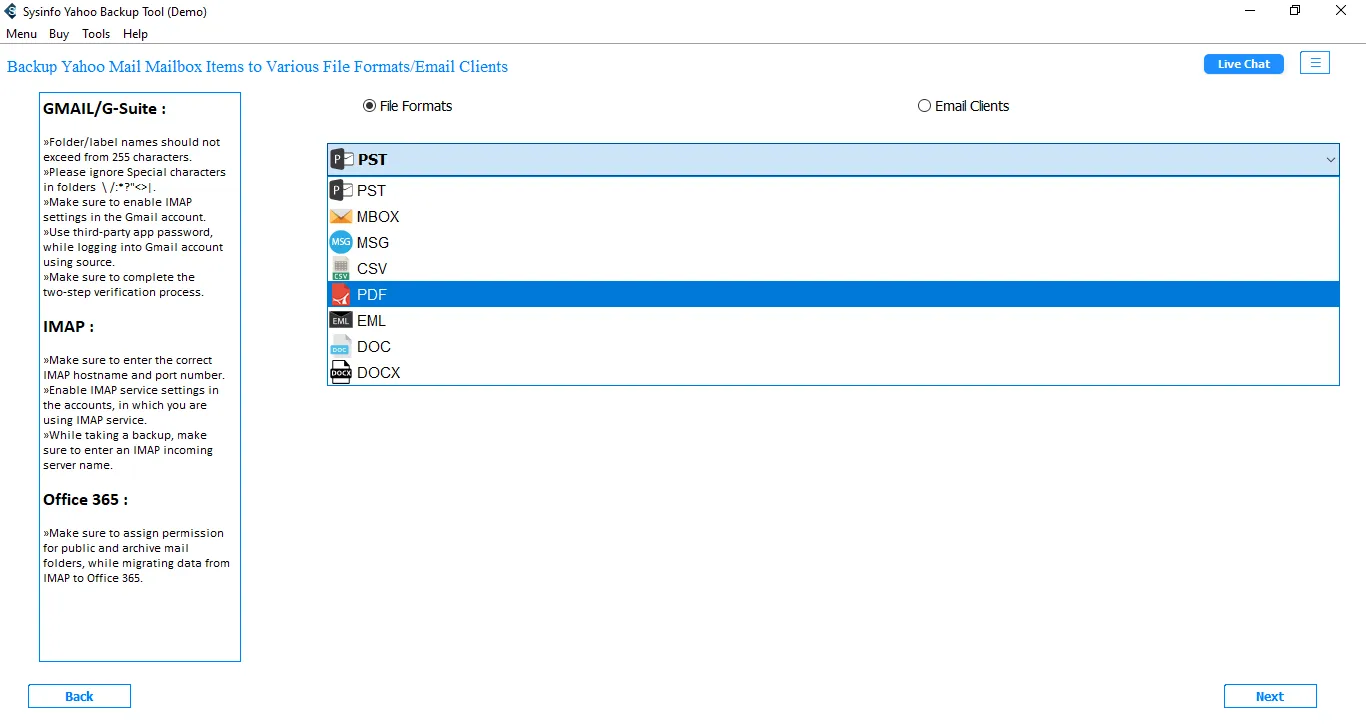The image size is (1366, 728).
Task: Open the hamburger menu icon beside Live Chat
Action: point(1315,63)
